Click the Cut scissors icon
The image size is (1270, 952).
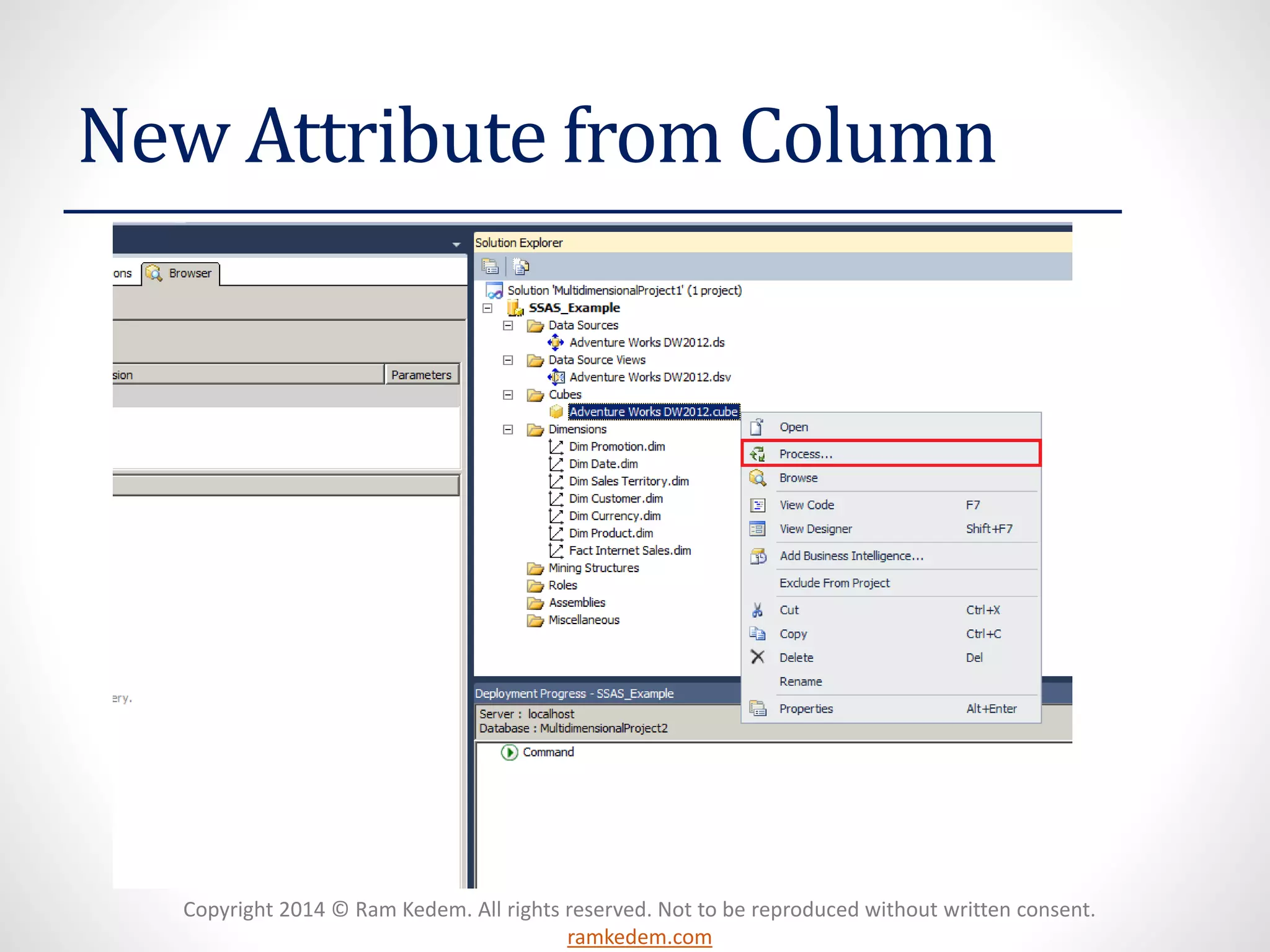pyautogui.click(x=757, y=610)
